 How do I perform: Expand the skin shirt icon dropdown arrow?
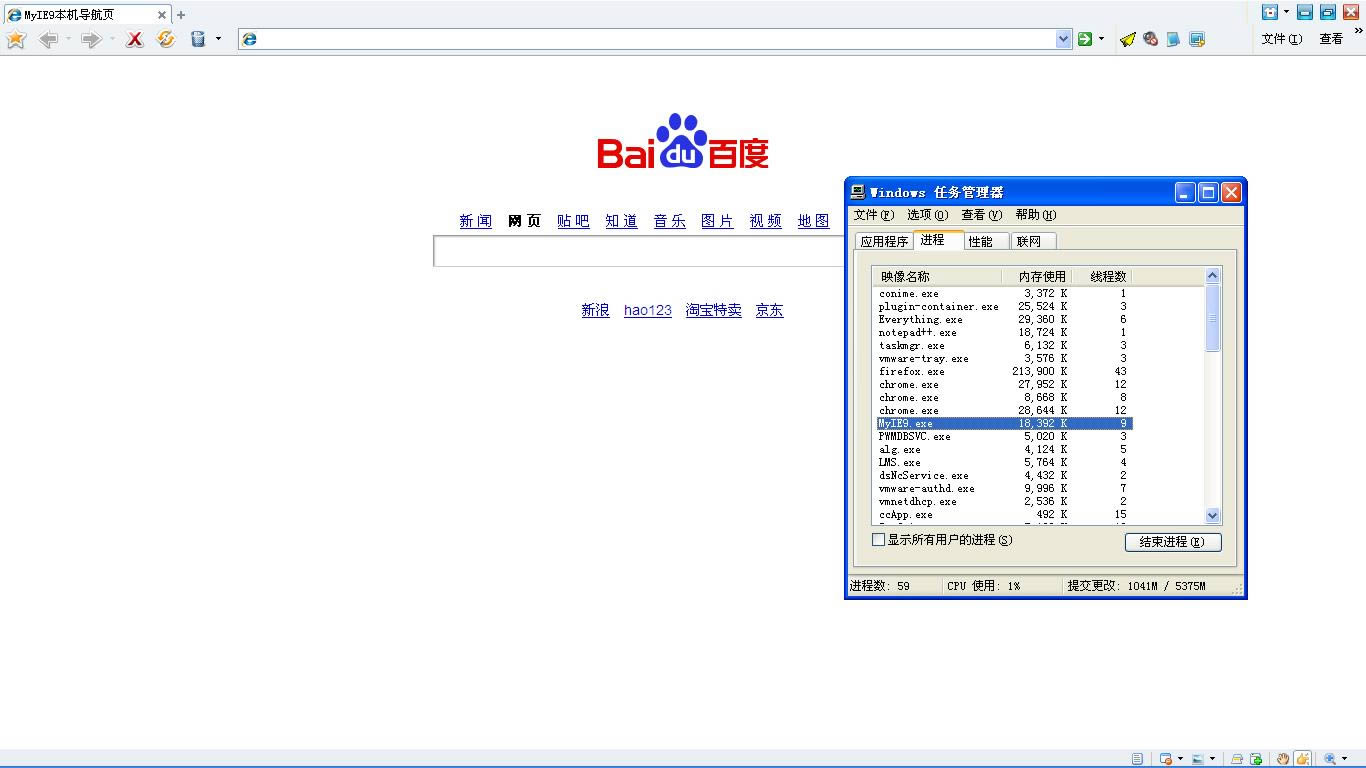(1286, 12)
